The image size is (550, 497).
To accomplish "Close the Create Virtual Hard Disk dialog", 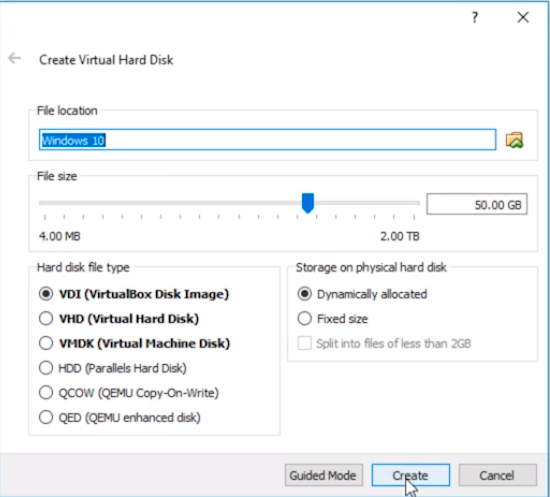I will [523, 17].
